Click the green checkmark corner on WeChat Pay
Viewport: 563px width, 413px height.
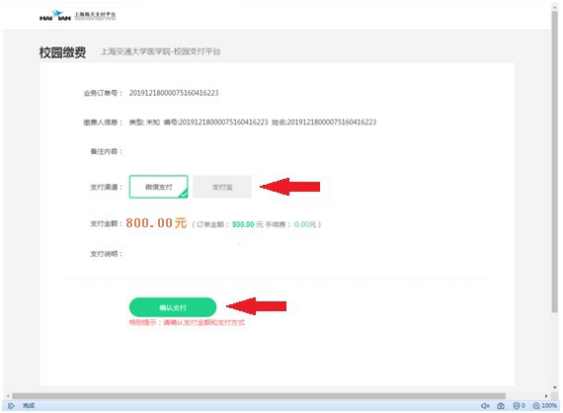click(x=183, y=194)
